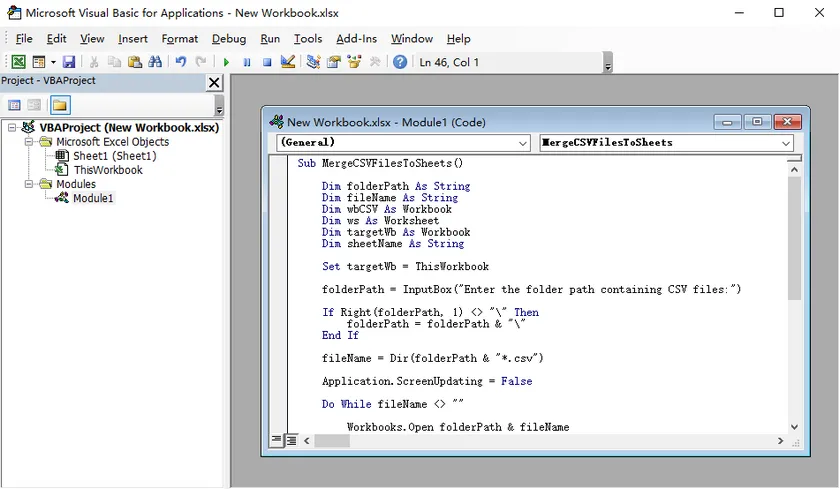Toggle Design Mode icon
The height and width of the screenshot is (489, 840).
288,62
